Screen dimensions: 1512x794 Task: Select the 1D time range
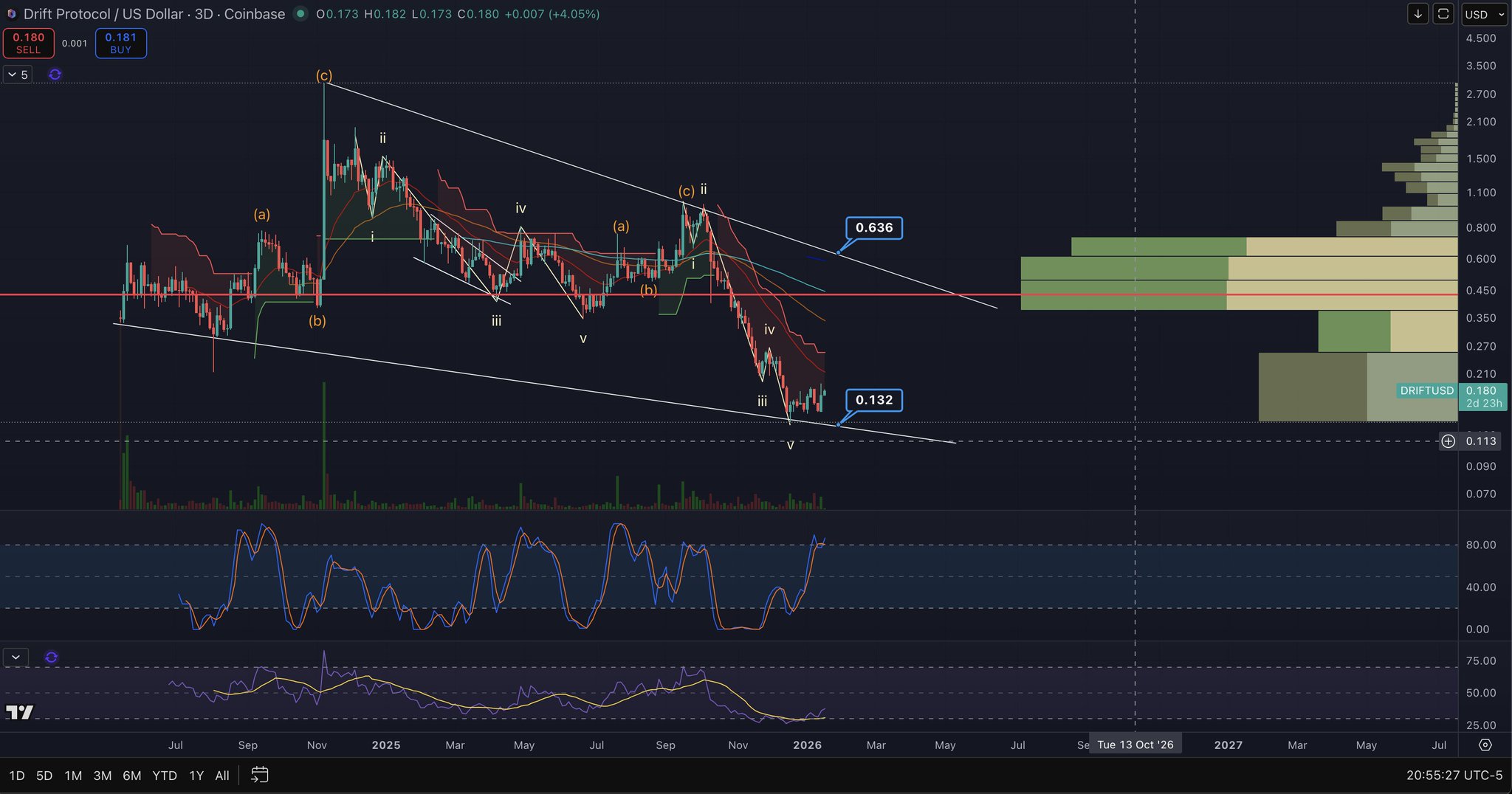[x=16, y=776]
